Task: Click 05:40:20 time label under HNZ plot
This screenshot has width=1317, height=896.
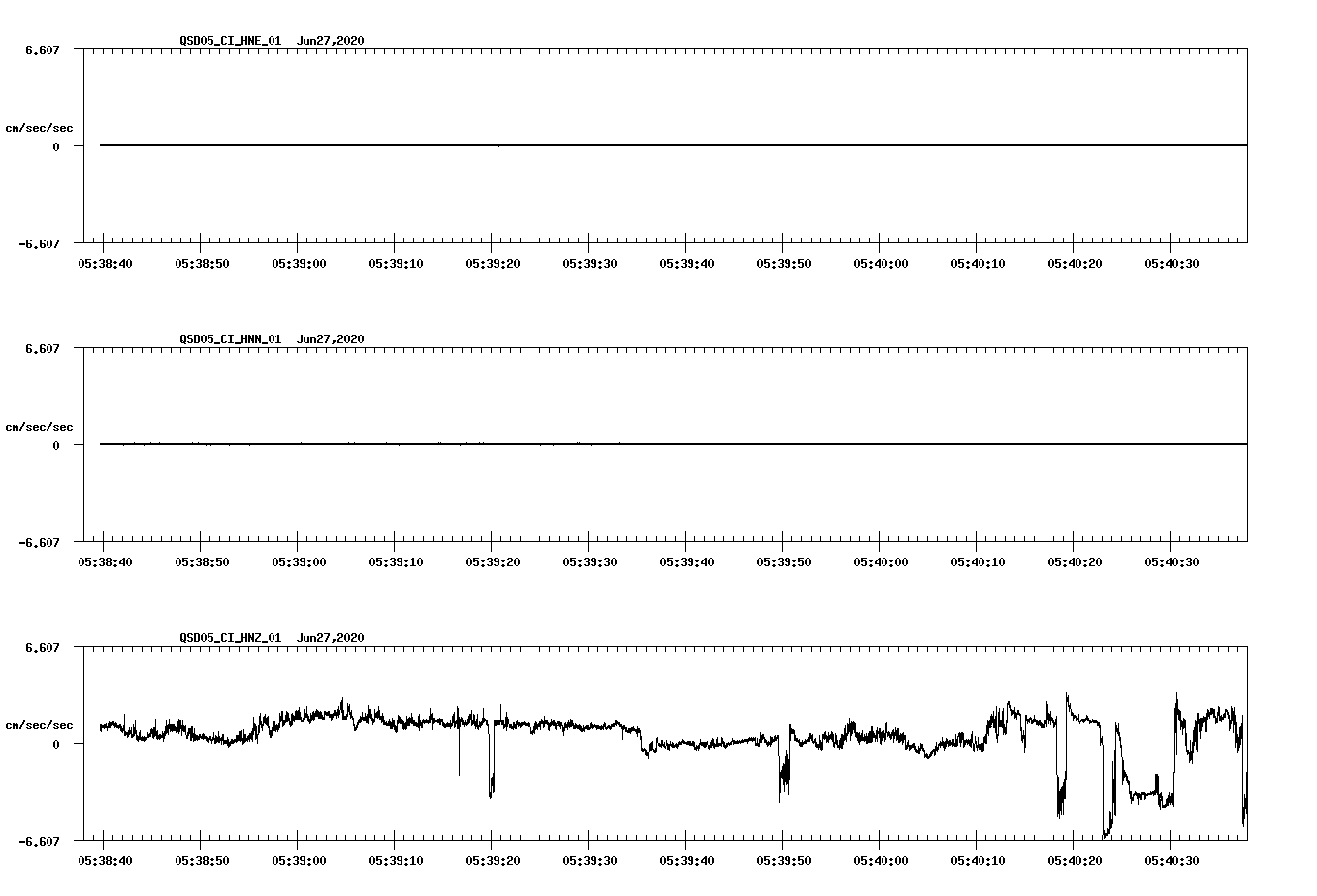Action: tap(1075, 861)
